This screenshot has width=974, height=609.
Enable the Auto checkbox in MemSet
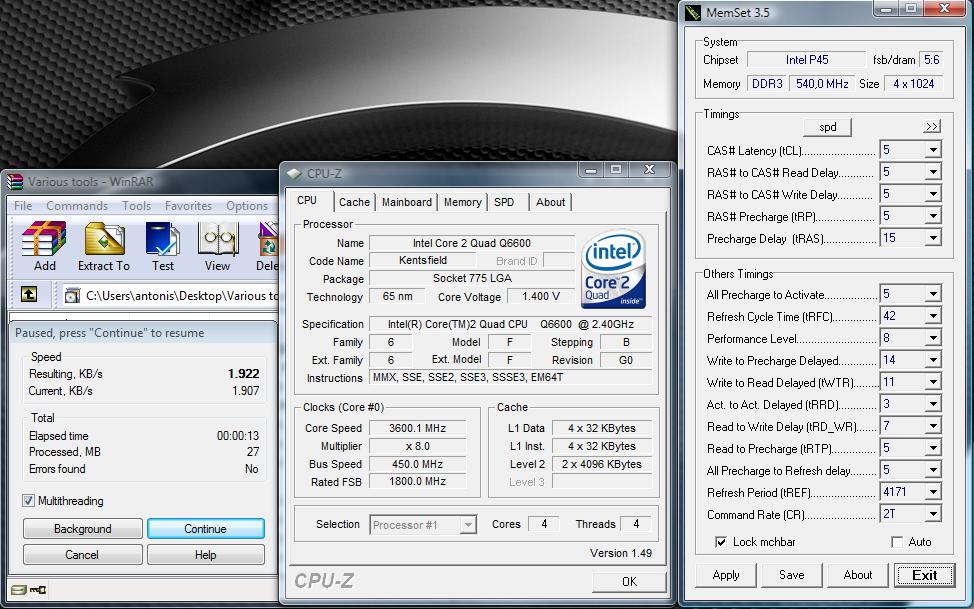897,542
